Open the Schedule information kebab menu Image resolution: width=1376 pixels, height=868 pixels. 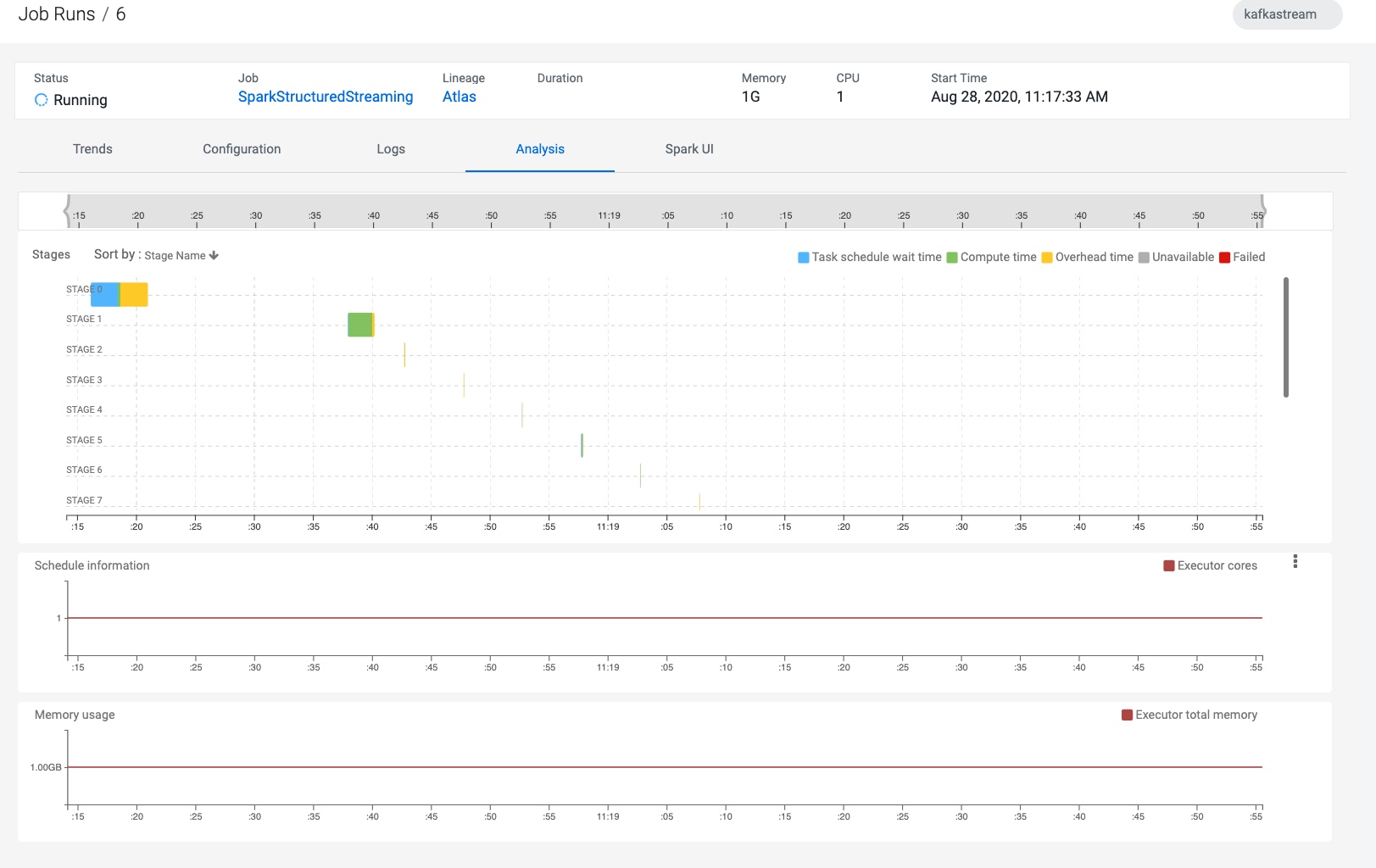[x=1295, y=561]
